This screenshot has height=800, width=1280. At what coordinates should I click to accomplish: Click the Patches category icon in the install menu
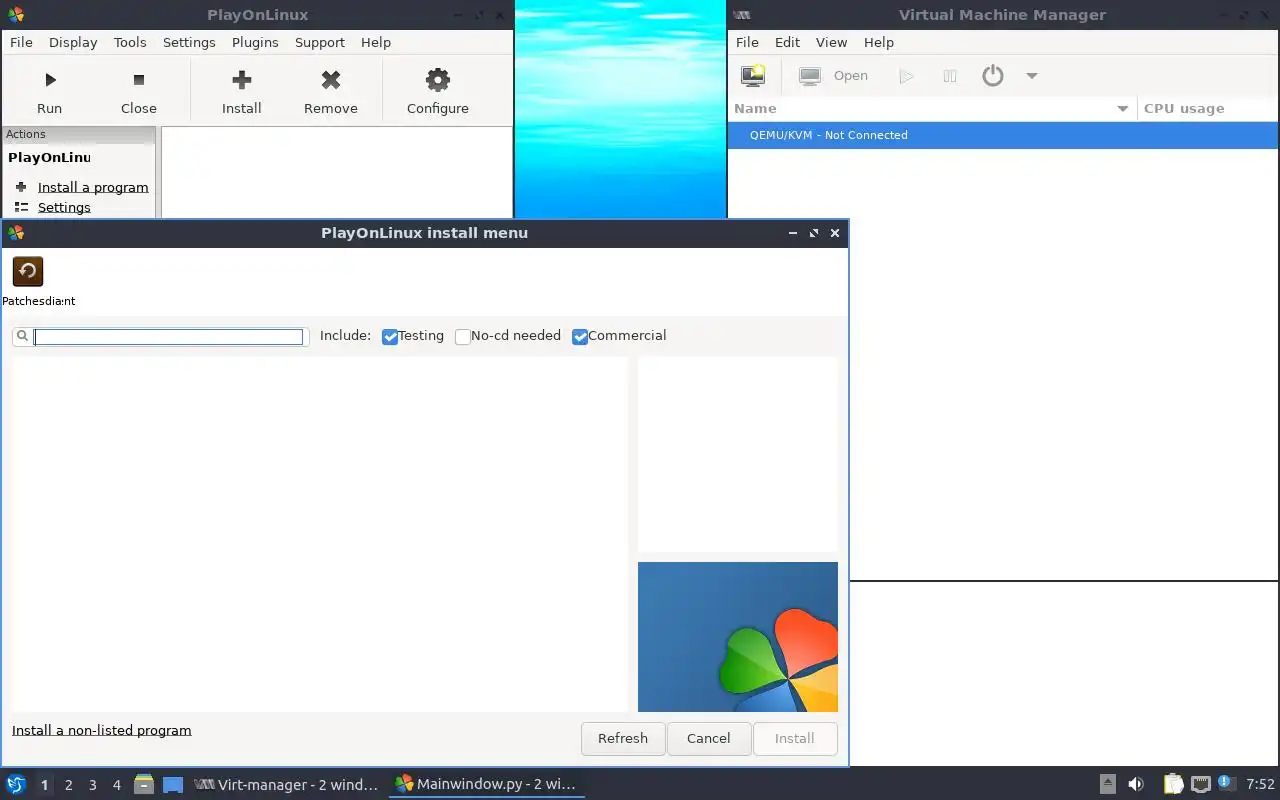[x=28, y=271]
